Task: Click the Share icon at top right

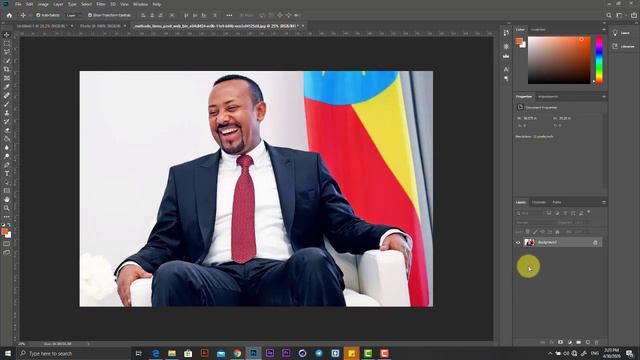Action: pyautogui.click(x=633, y=15)
